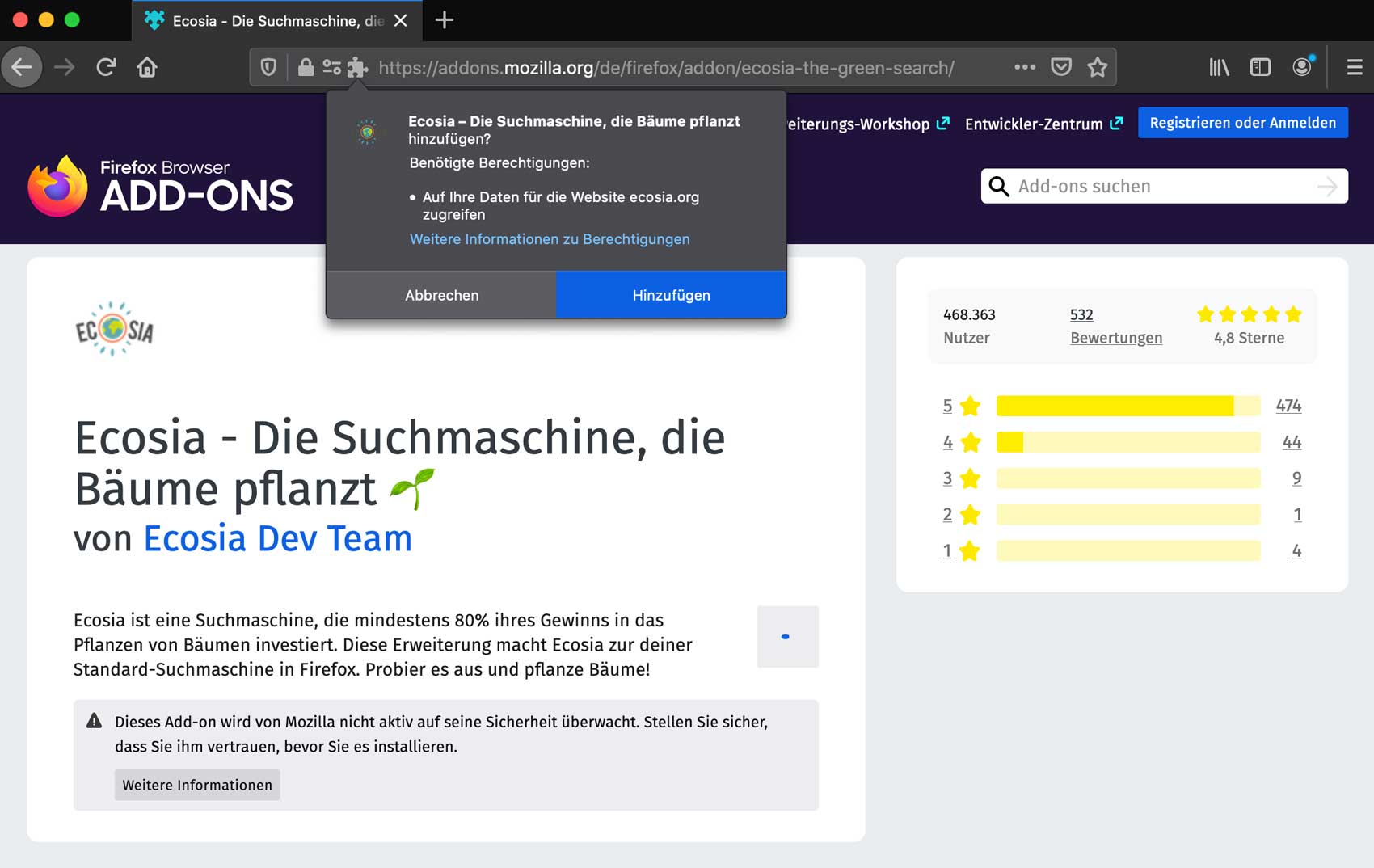Open the 474 five-star reviews count
1374x868 pixels.
[1288, 406]
